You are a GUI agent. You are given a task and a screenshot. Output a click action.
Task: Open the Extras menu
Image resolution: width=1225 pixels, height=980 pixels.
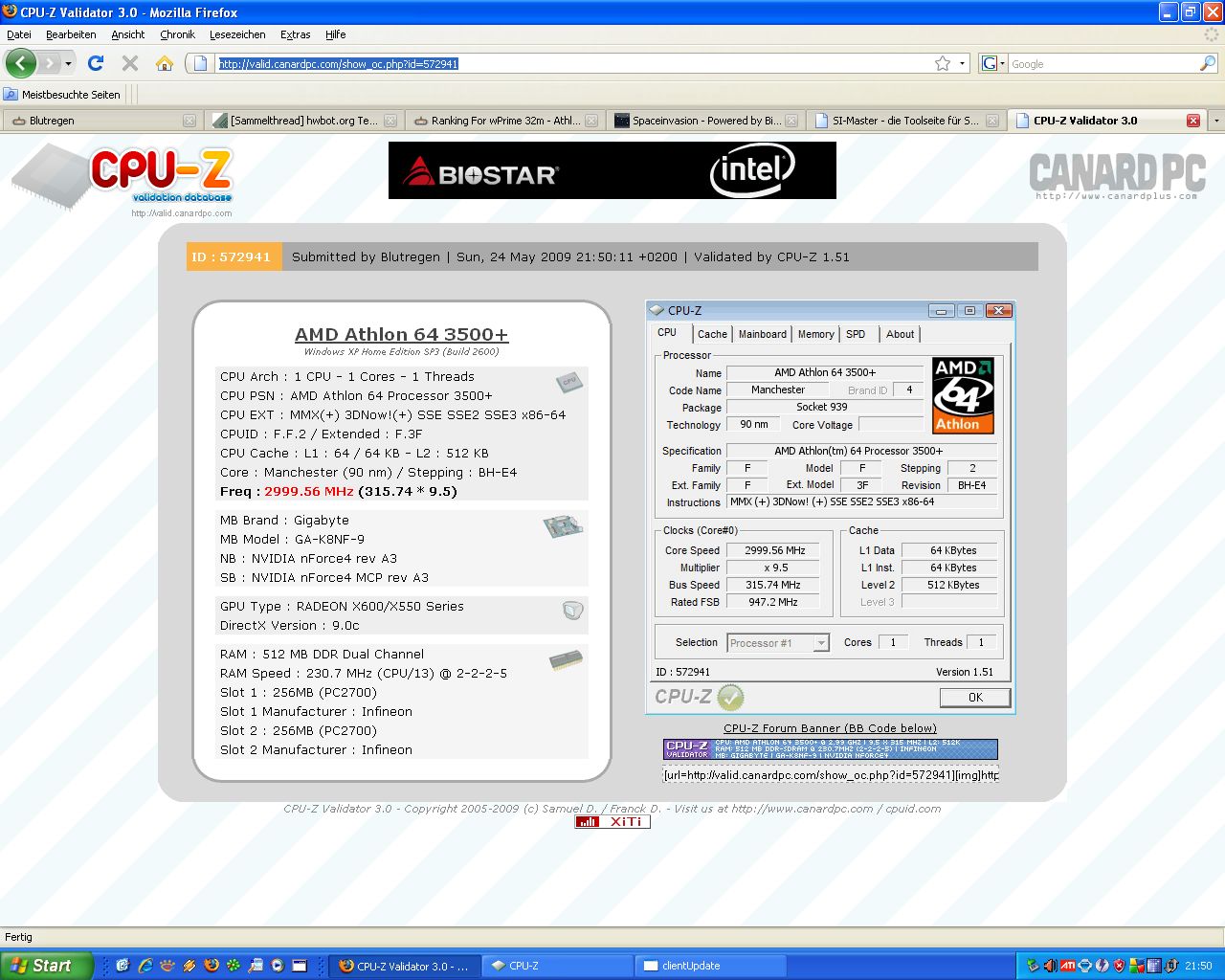[295, 34]
